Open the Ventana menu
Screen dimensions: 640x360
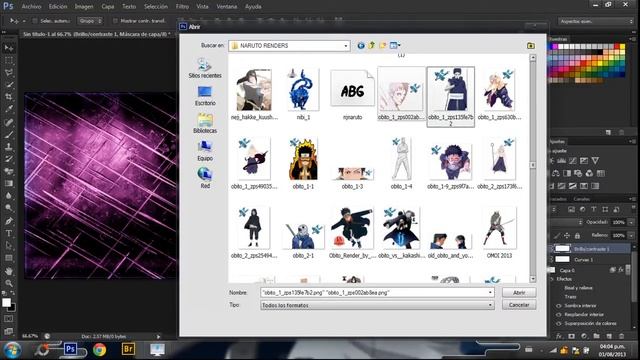pos(227,7)
